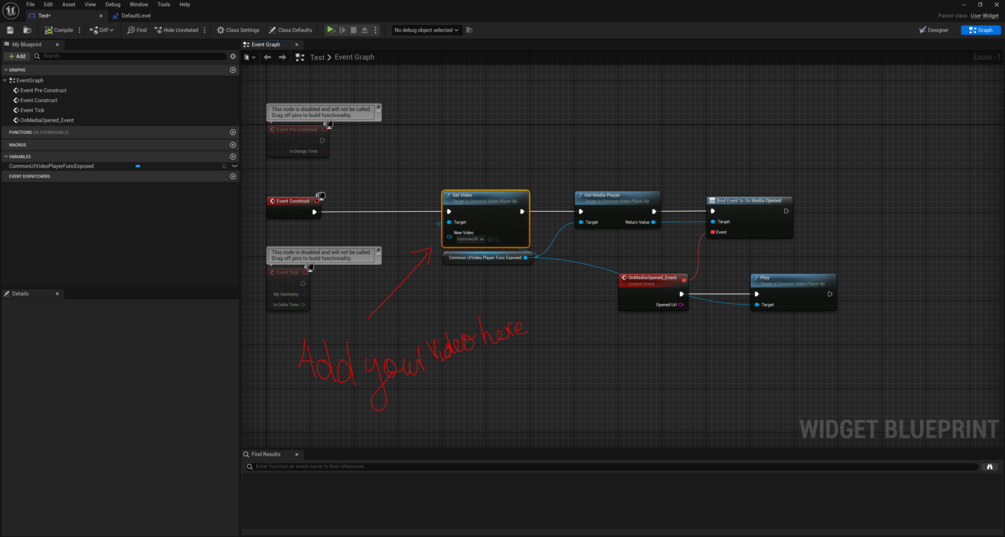
Task: Open play options three-dot menu
Action: [x=376, y=30]
